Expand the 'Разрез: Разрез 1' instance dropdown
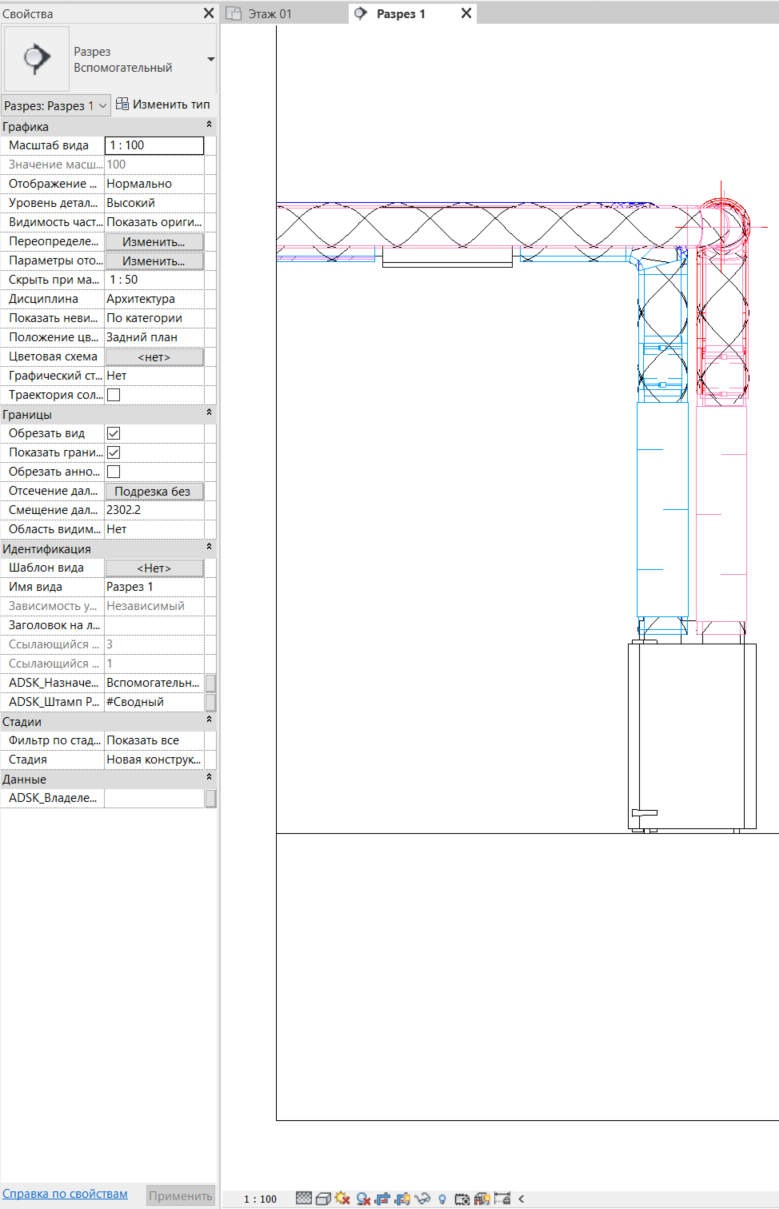The height and width of the screenshot is (1209, 779). click(x=55, y=105)
